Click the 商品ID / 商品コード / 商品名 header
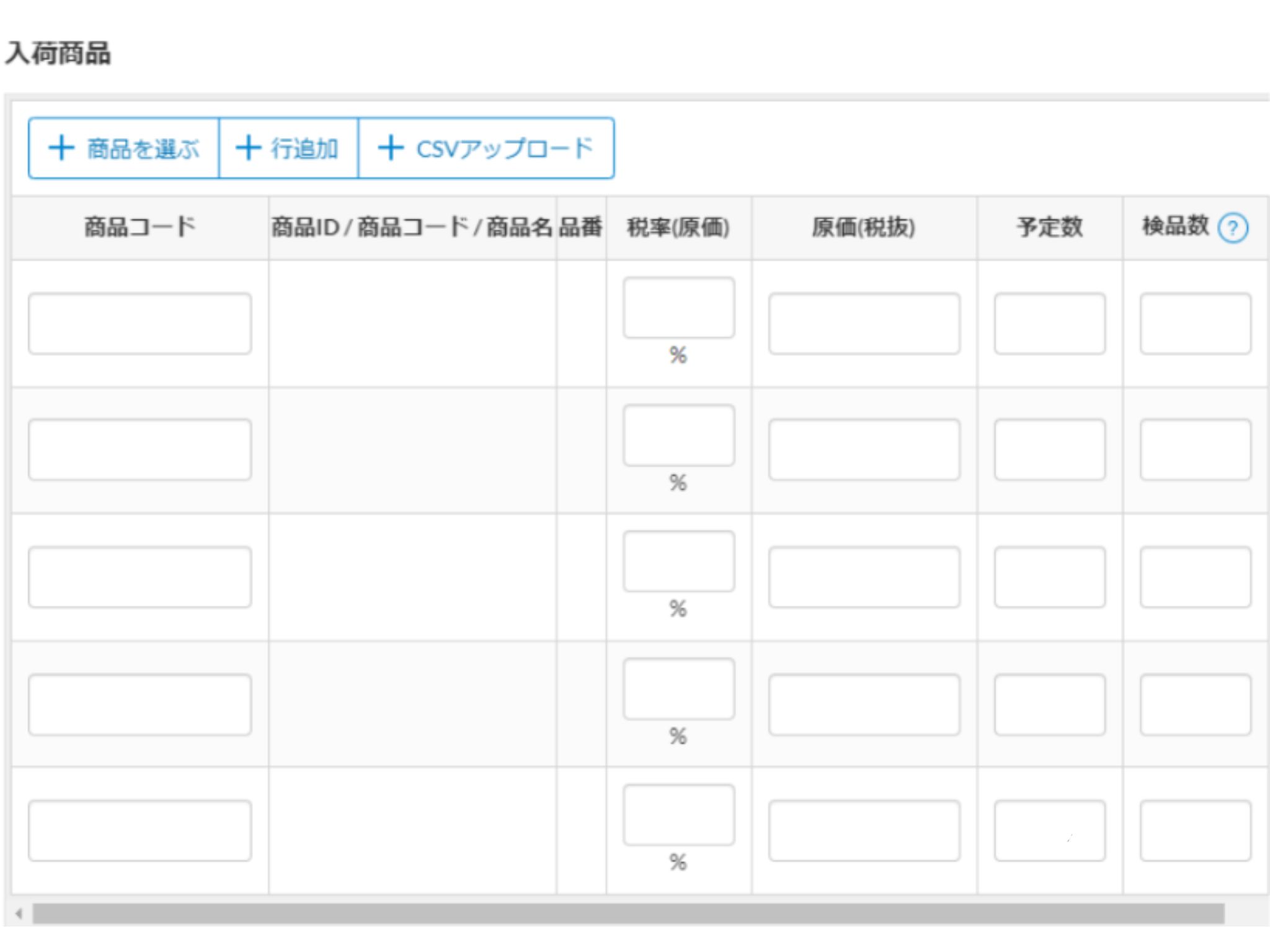The image size is (1270, 952). (412, 227)
